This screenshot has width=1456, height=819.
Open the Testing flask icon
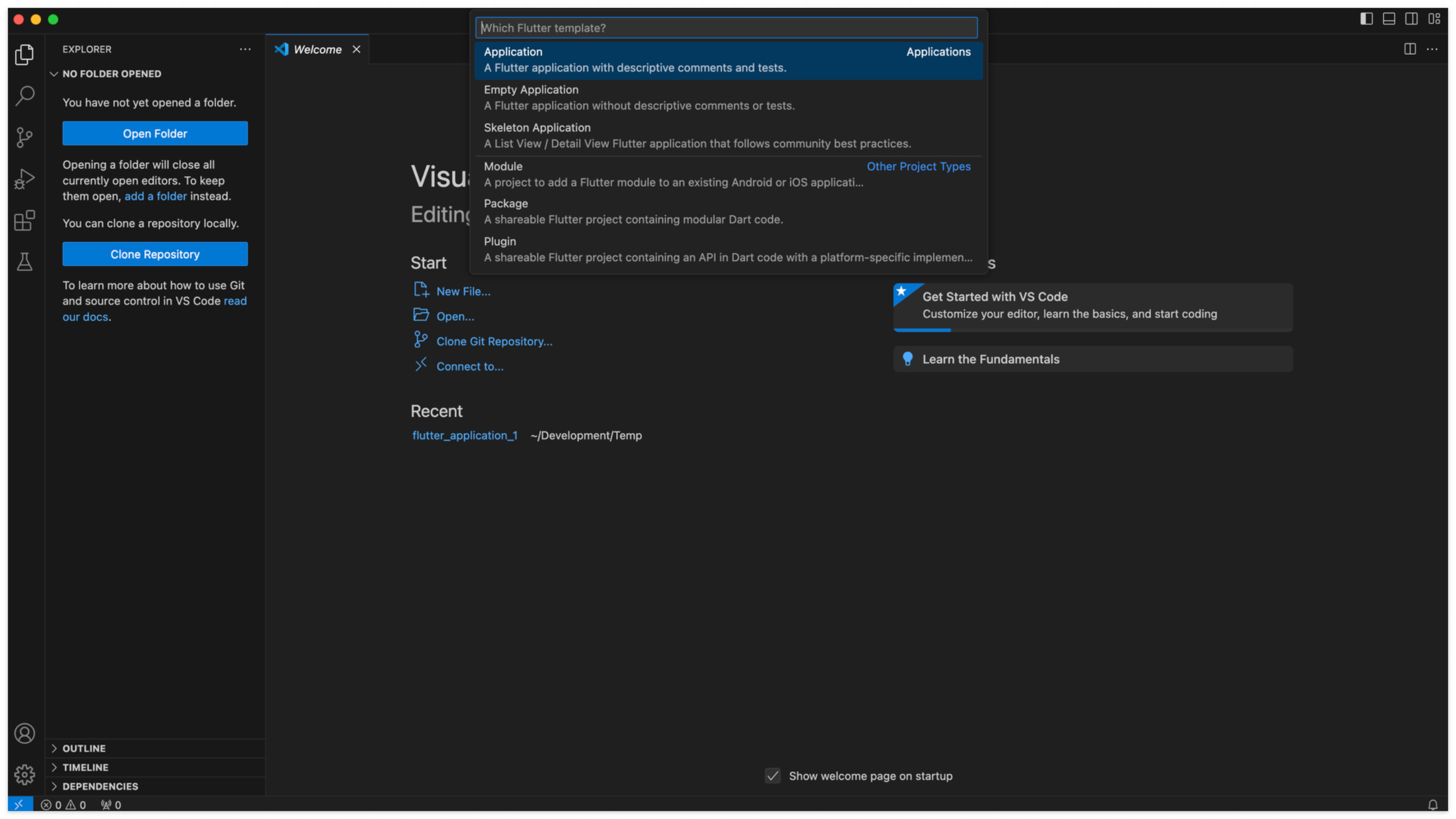click(24, 262)
